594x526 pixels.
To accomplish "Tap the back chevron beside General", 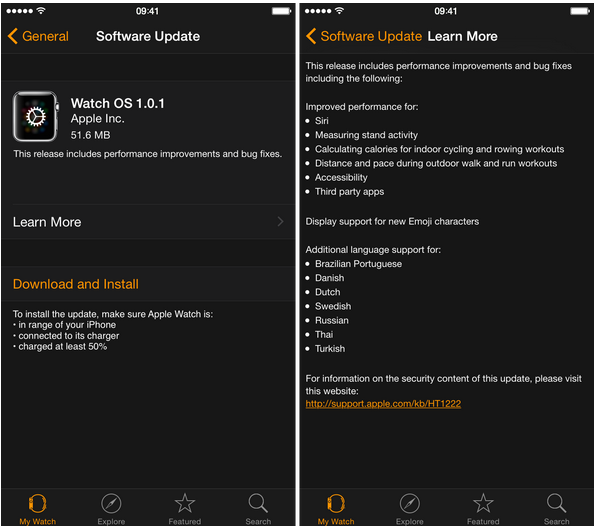I will point(13,36).
